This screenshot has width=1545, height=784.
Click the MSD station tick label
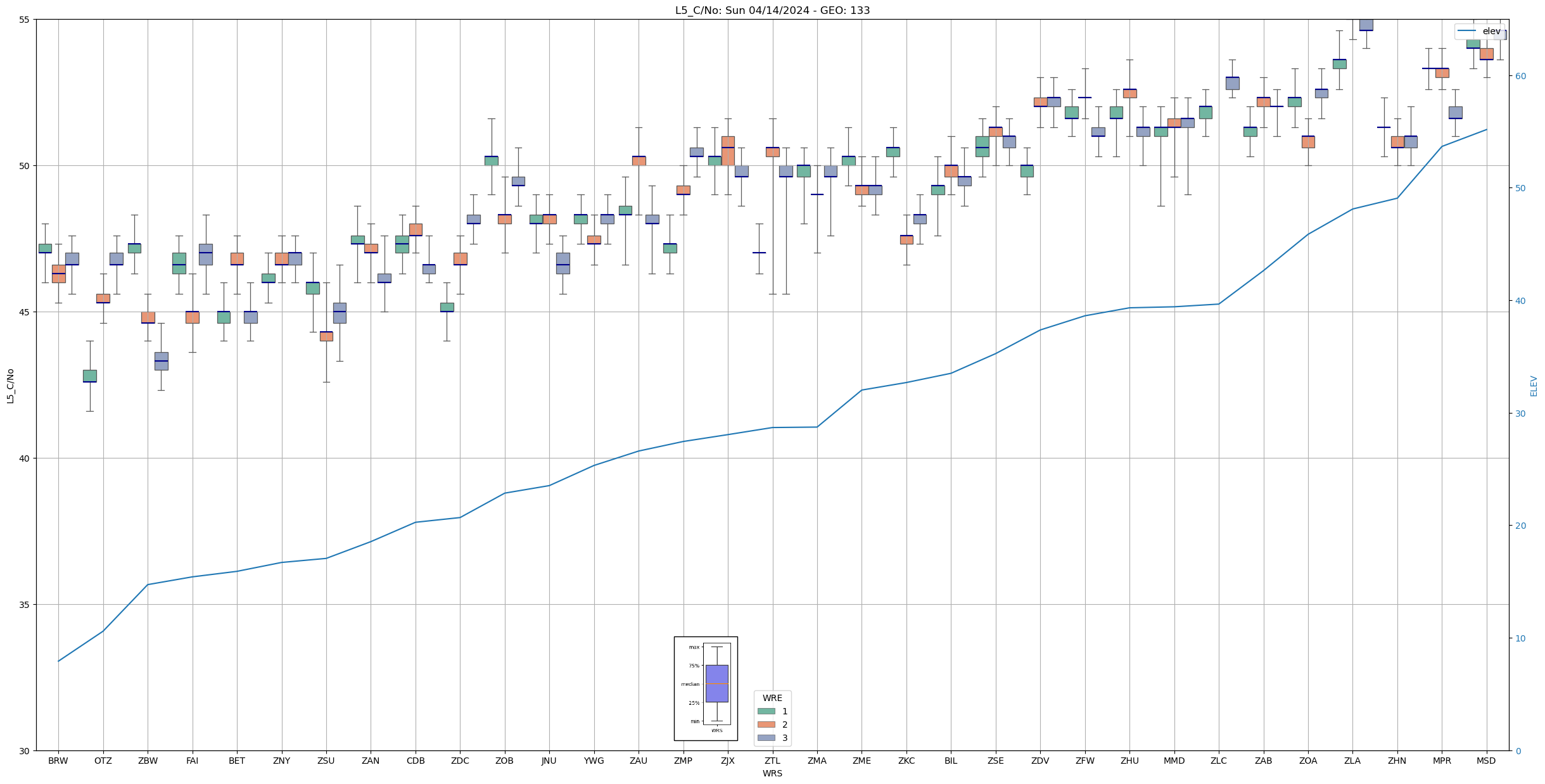[1486, 761]
